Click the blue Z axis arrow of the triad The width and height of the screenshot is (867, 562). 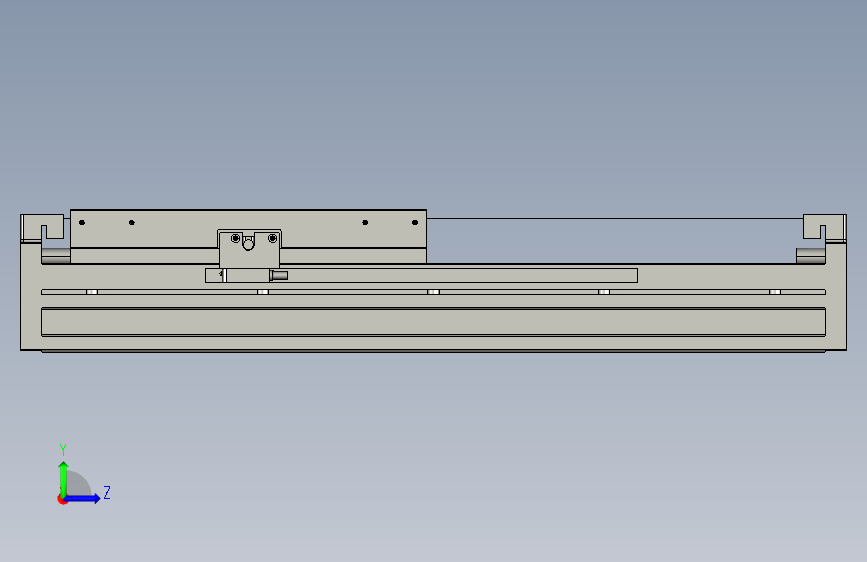click(83, 498)
